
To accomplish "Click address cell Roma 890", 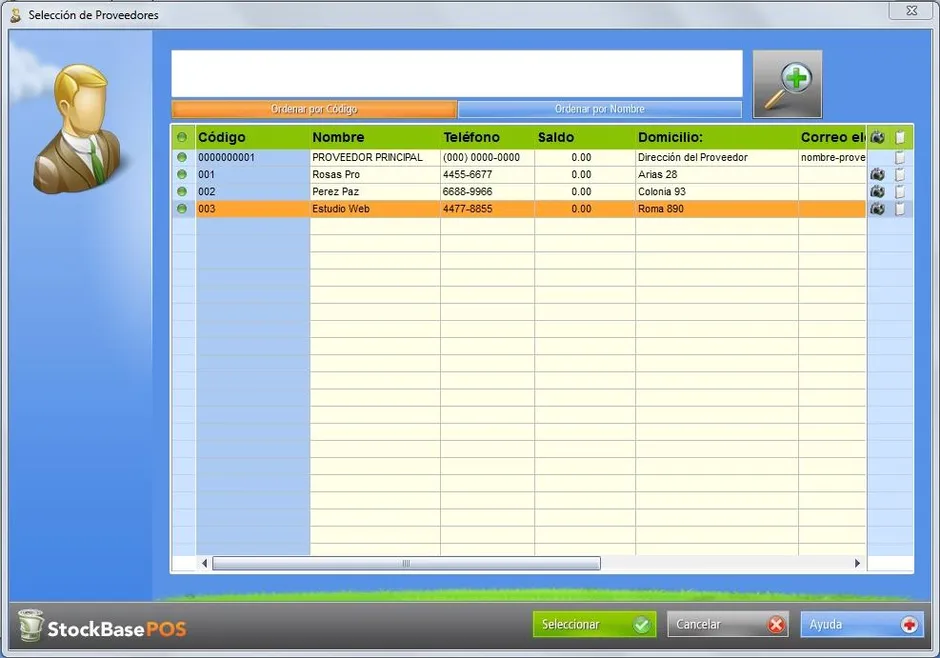I will click(x=717, y=209).
